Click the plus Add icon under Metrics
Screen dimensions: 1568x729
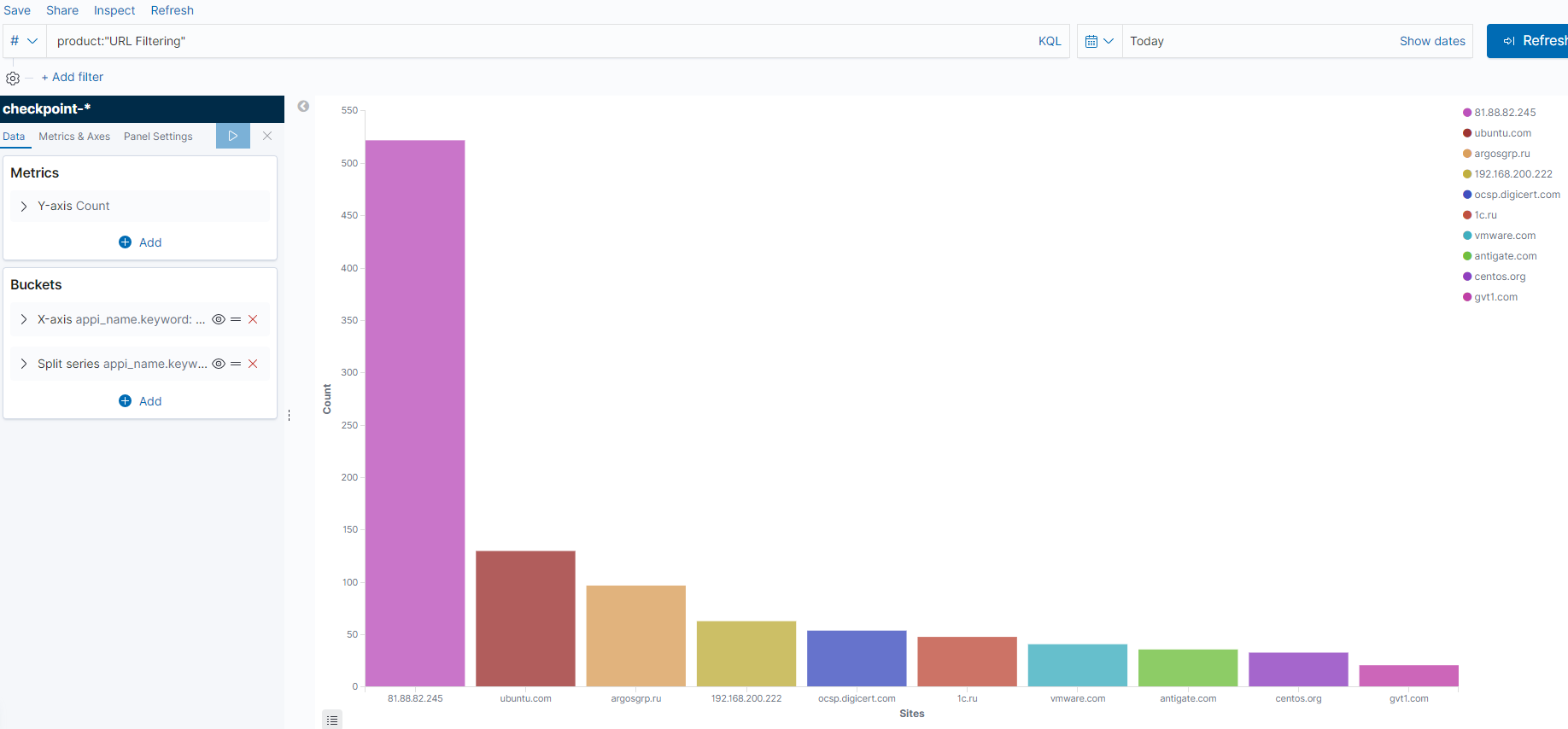(x=125, y=242)
